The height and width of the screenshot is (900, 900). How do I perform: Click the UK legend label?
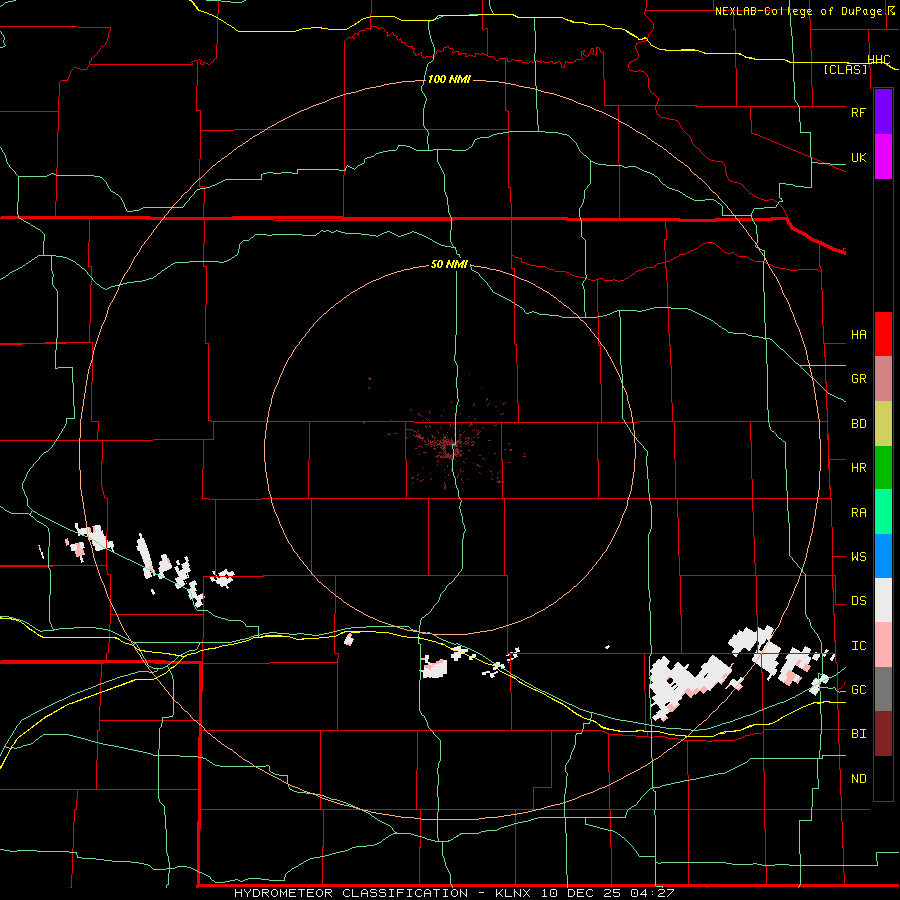858,157
